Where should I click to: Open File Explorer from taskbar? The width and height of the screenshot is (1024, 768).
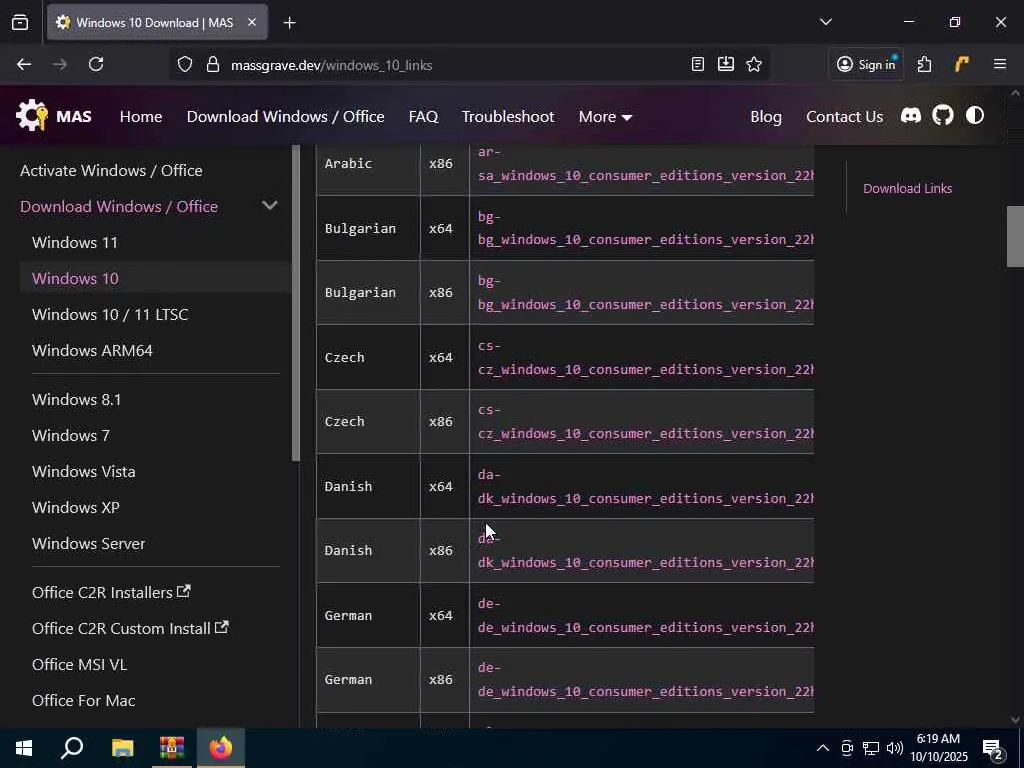(x=122, y=748)
